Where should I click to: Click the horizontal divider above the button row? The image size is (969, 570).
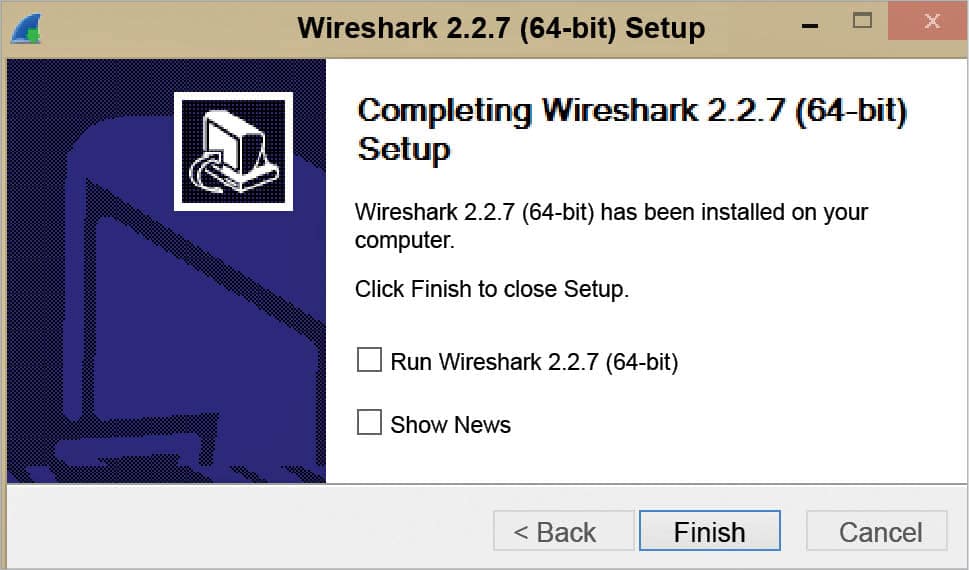pyautogui.click(x=640, y=485)
